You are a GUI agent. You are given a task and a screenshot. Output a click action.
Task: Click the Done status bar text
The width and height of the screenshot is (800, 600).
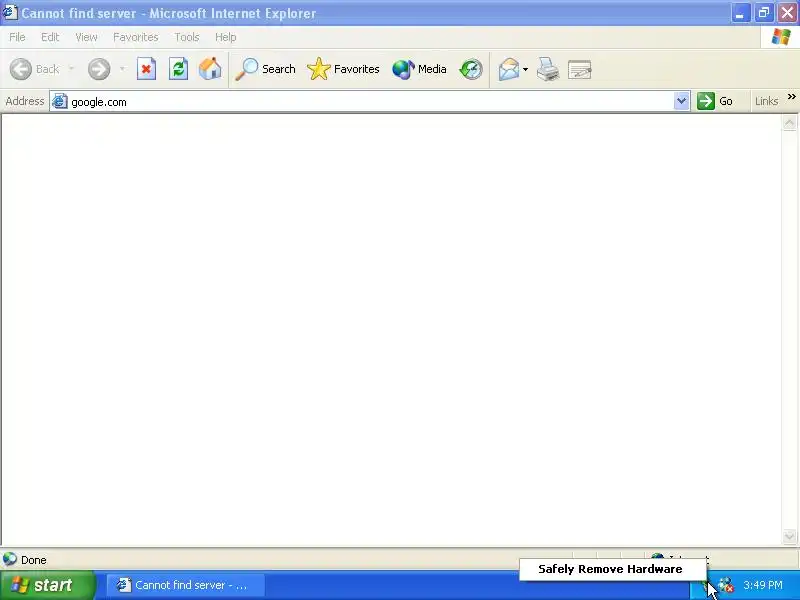pyautogui.click(x=34, y=560)
